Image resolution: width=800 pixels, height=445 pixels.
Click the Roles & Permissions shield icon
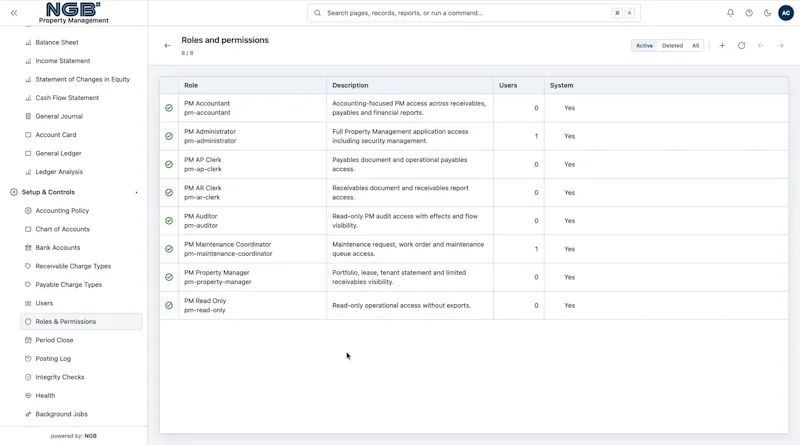[x=28, y=322]
